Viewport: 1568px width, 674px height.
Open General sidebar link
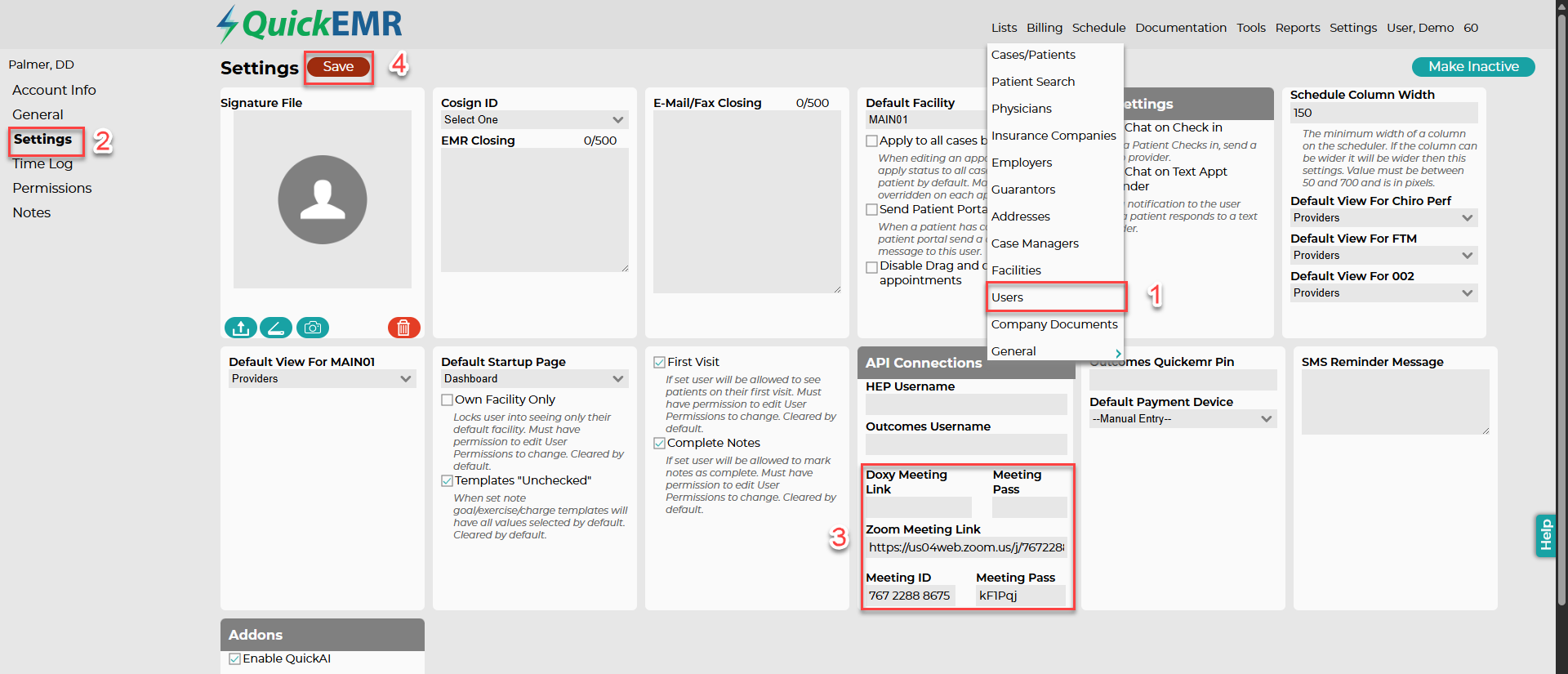[38, 114]
